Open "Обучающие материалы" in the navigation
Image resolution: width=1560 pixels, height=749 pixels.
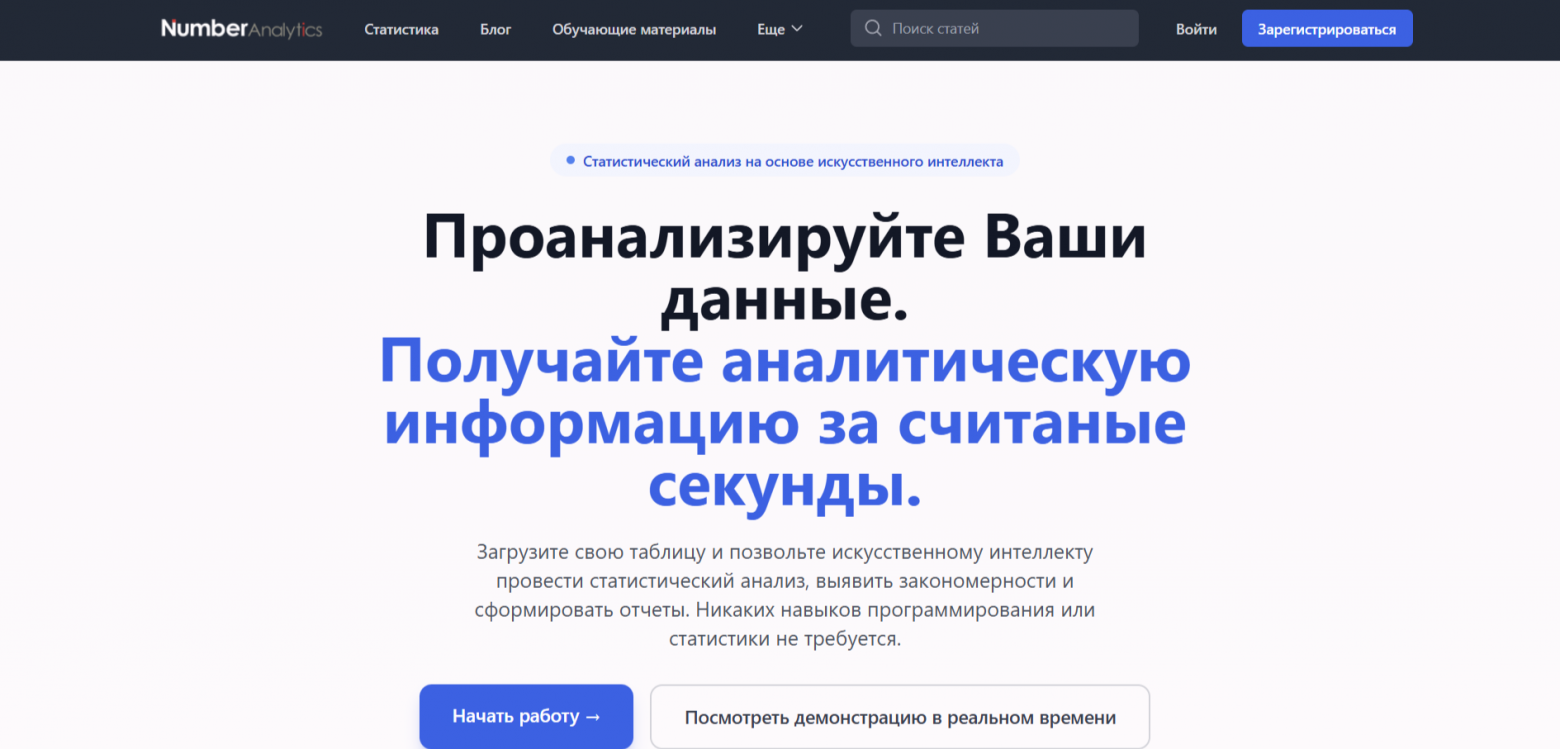[633, 29]
